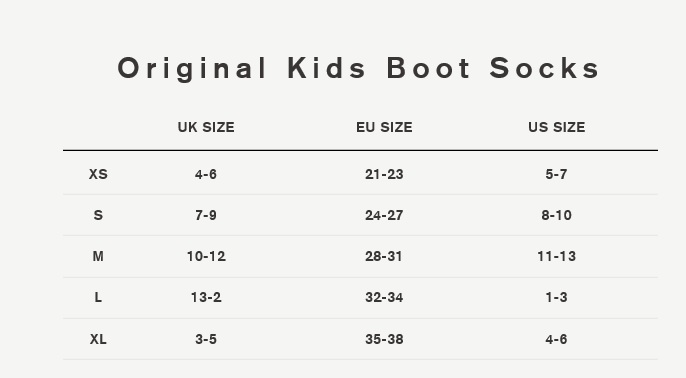Select EU size 35-38 cell
The width and height of the screenshot is (686, 378).
(384, 339)
